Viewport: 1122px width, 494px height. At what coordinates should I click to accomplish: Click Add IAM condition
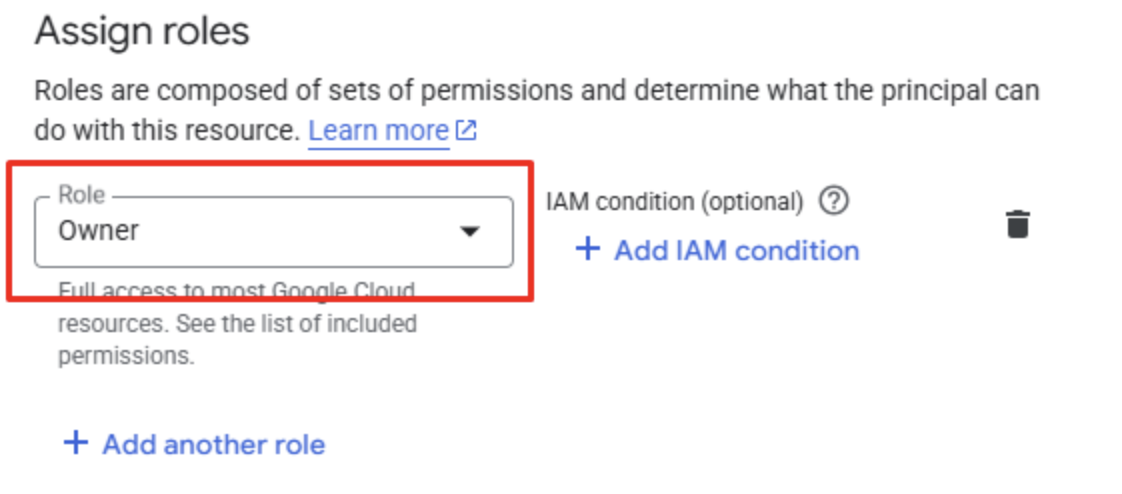point(717,251)
